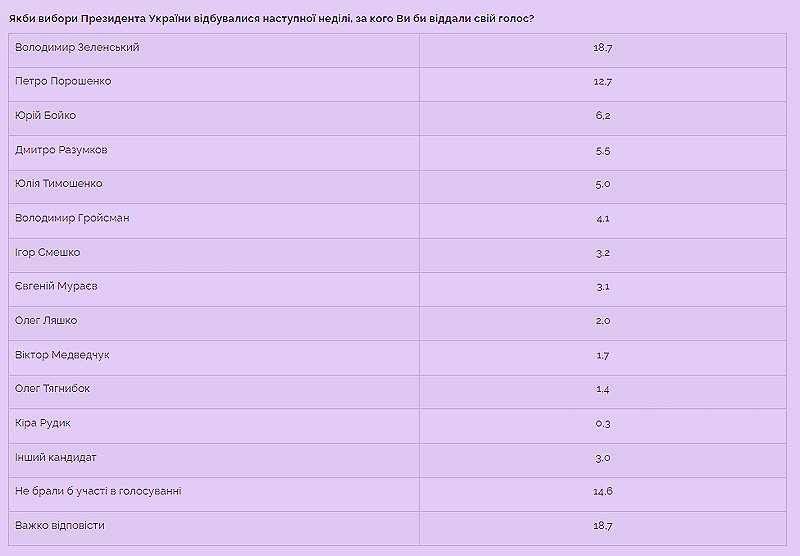This screenshot has height=556, width=800.
Task: Click the 14.6 value for non-voters row
Action: click(x=602, y=492)
